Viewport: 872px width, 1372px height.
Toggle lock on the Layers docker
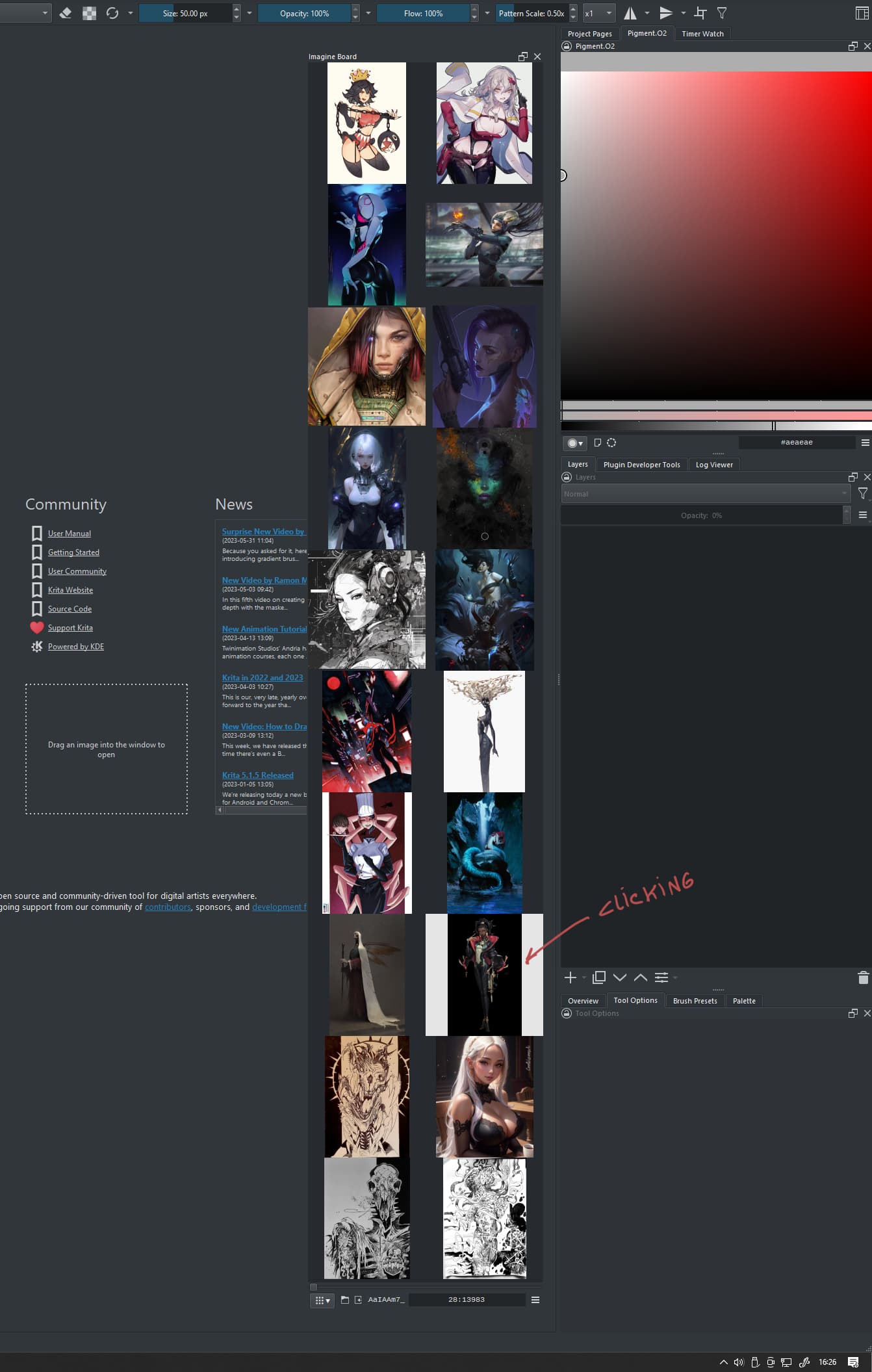click(567, 477)
